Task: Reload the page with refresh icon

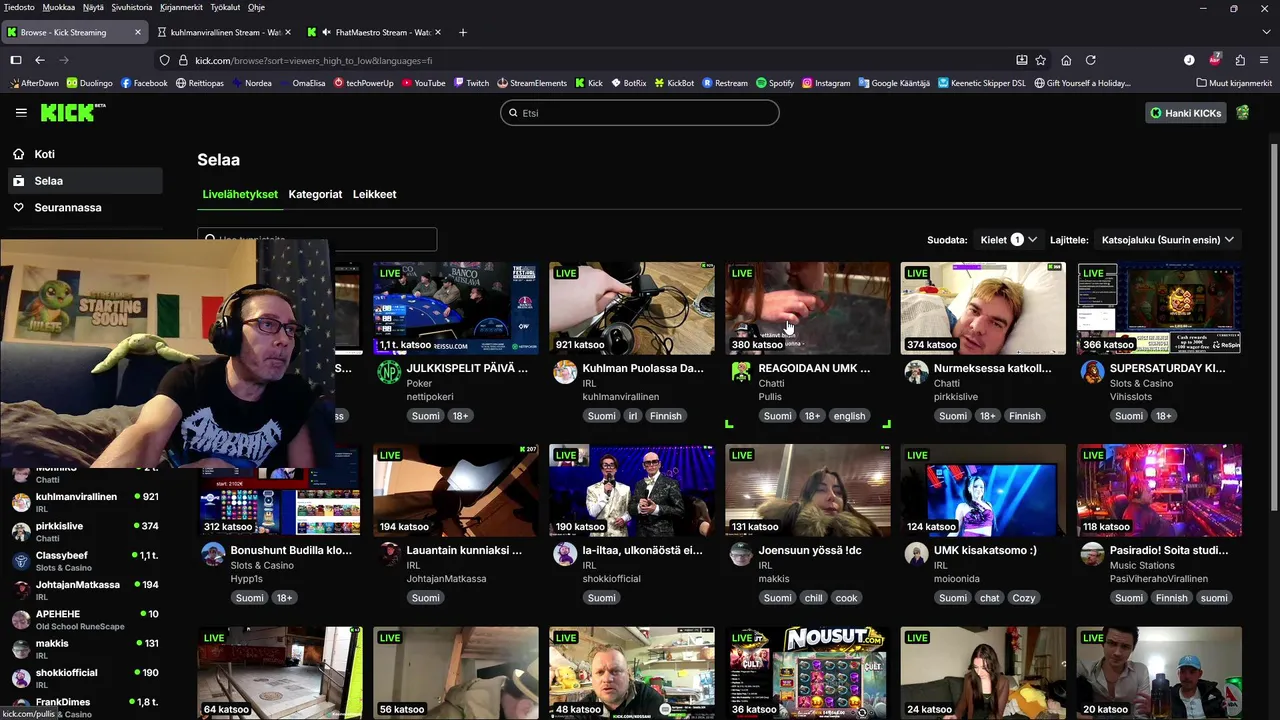Action: pyautogui.click(x=1091, y=60)
